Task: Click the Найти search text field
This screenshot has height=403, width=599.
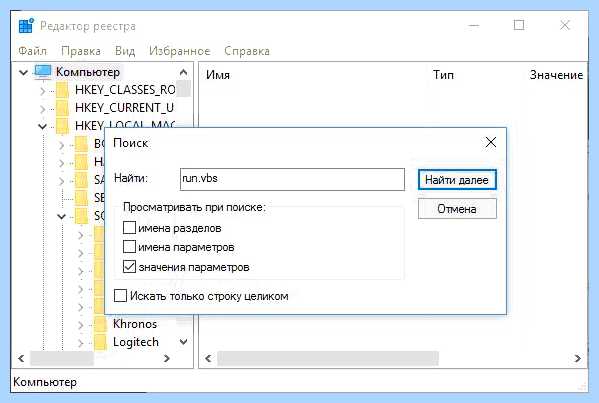Action: tap(292, 179)
